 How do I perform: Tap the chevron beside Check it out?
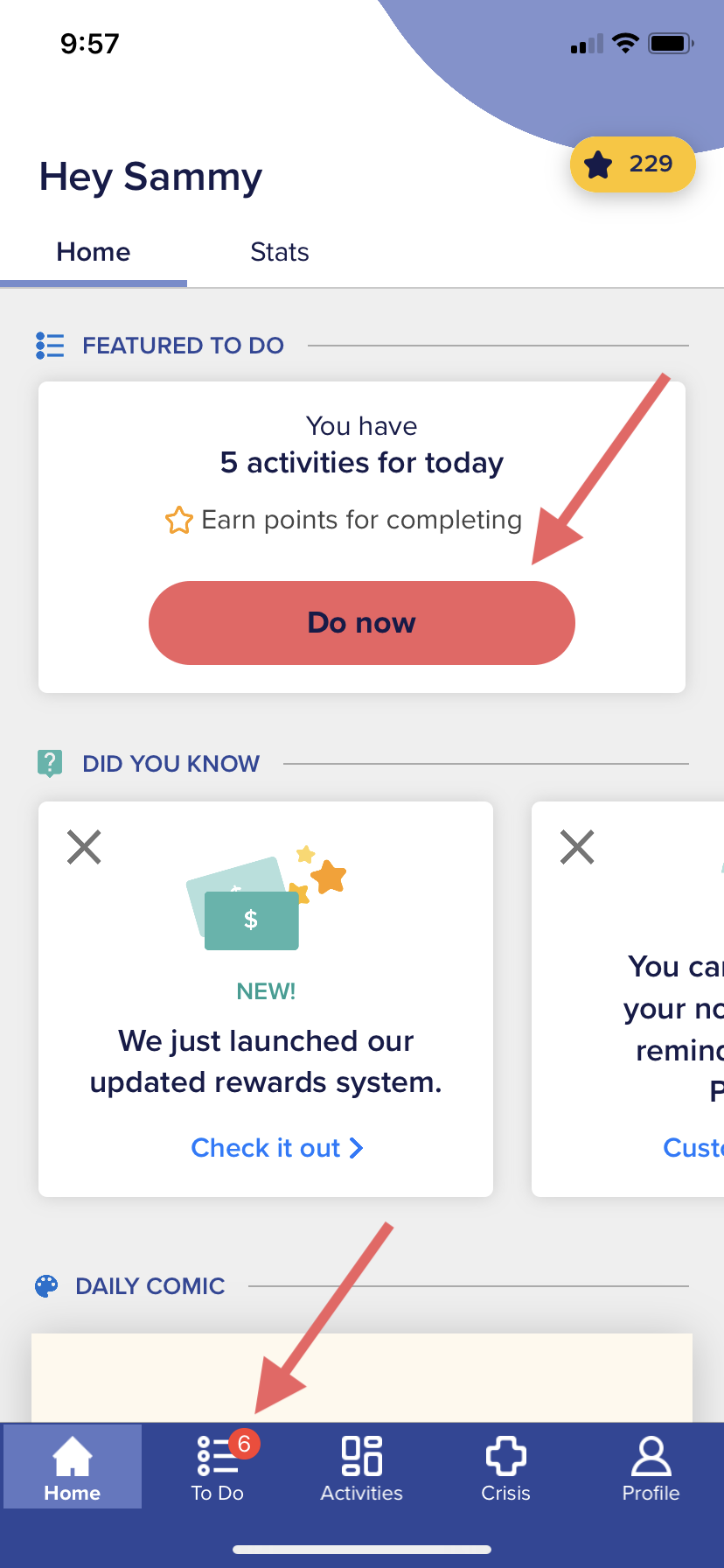[356, 1148]
